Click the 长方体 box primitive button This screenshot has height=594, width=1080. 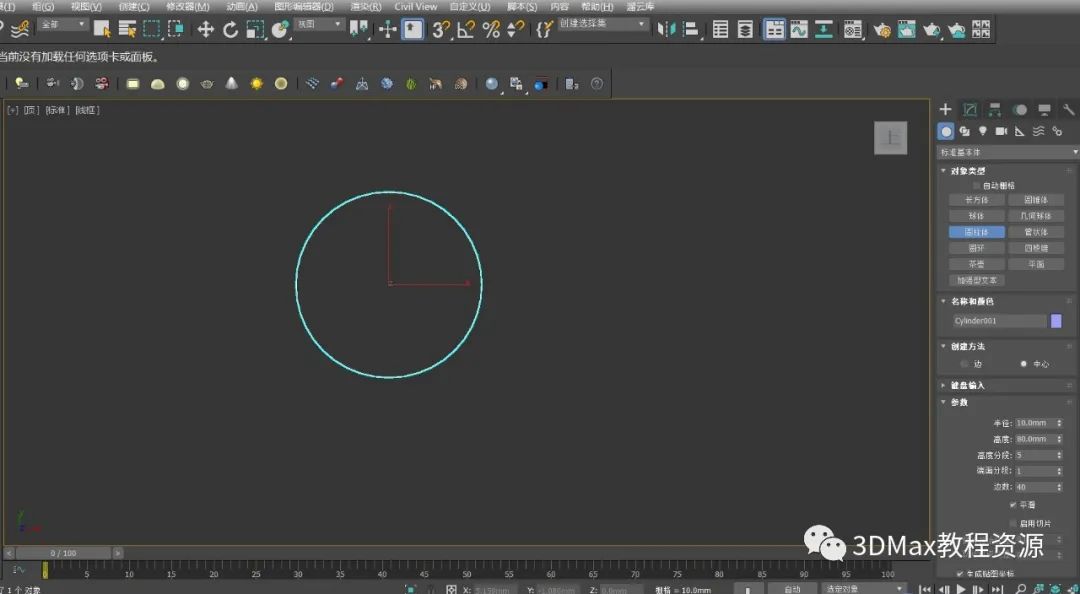tap(976, 200)
